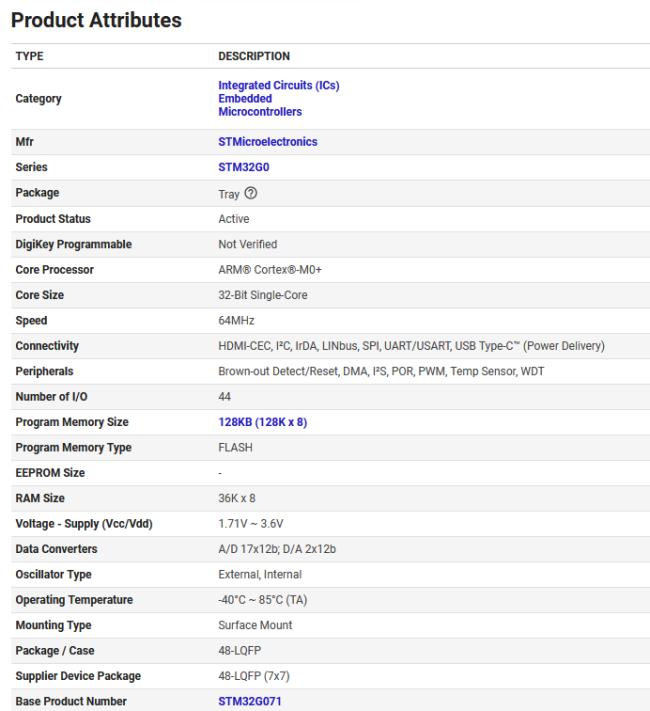Open the STM32G071 base product number link
Screen dimensions: 650x711
tap(249, 702)
